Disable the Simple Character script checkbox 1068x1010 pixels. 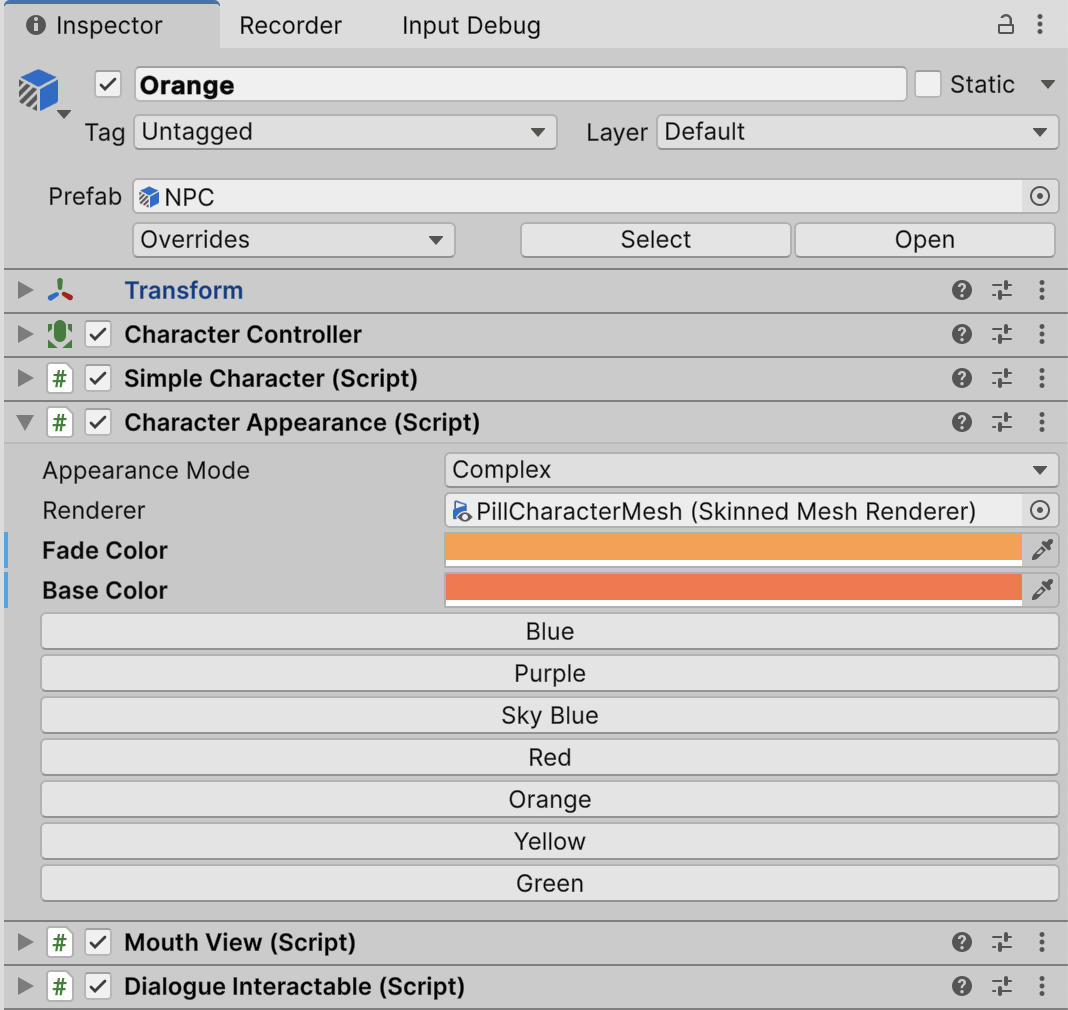pos(98,379)
